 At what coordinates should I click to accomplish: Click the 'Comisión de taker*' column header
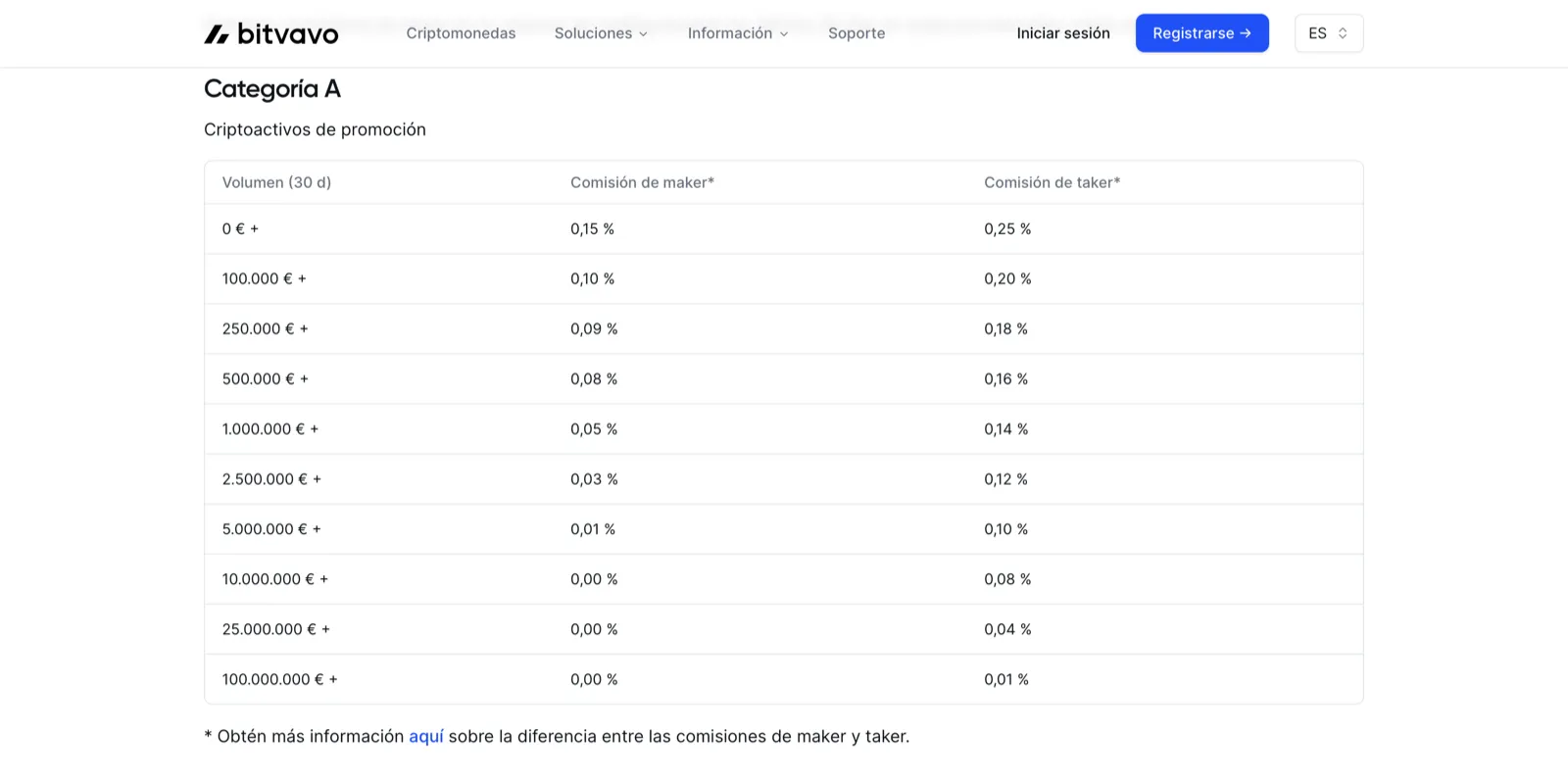[1052, 182]
